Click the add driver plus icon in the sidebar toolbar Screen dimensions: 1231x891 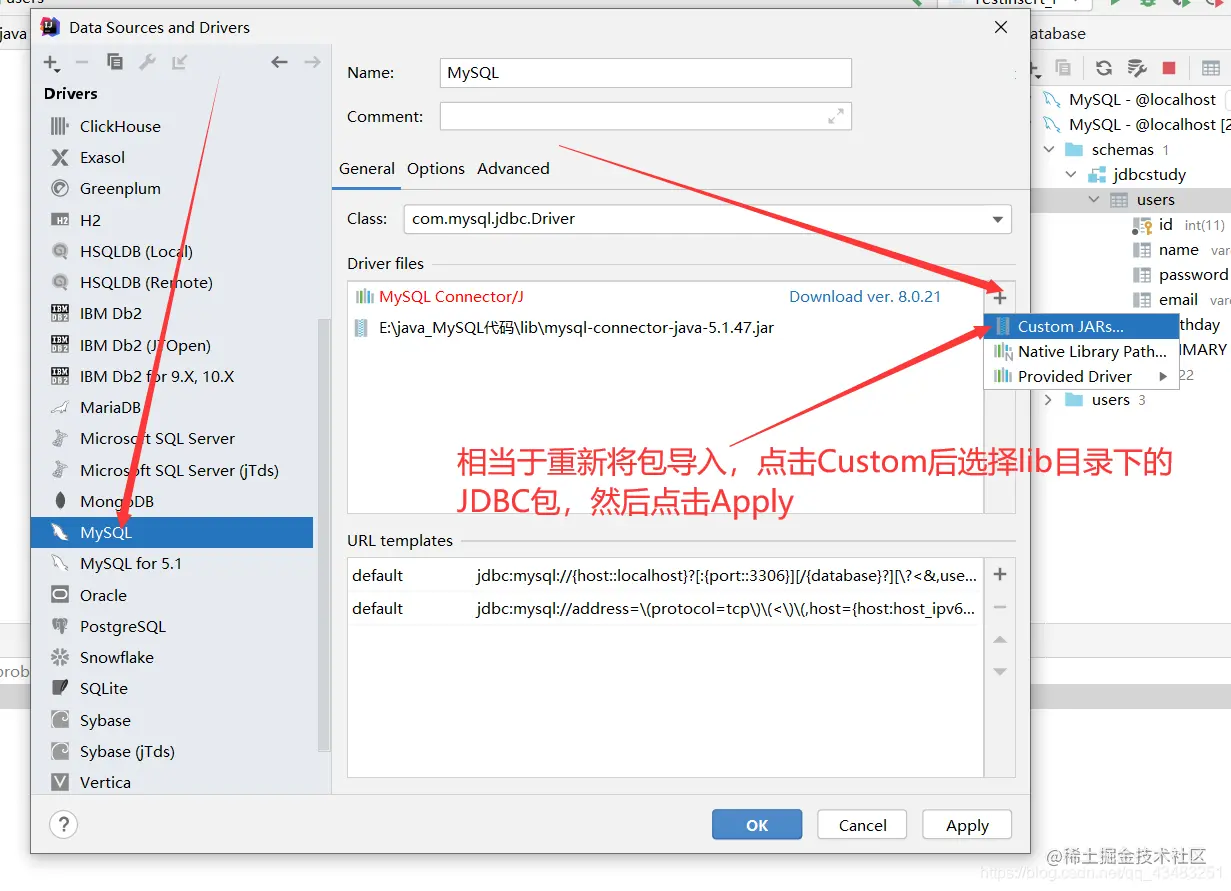(51, 63)
